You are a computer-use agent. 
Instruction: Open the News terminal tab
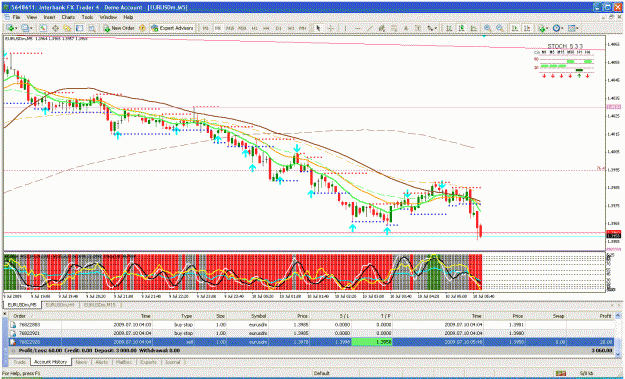tap(81, 362)
